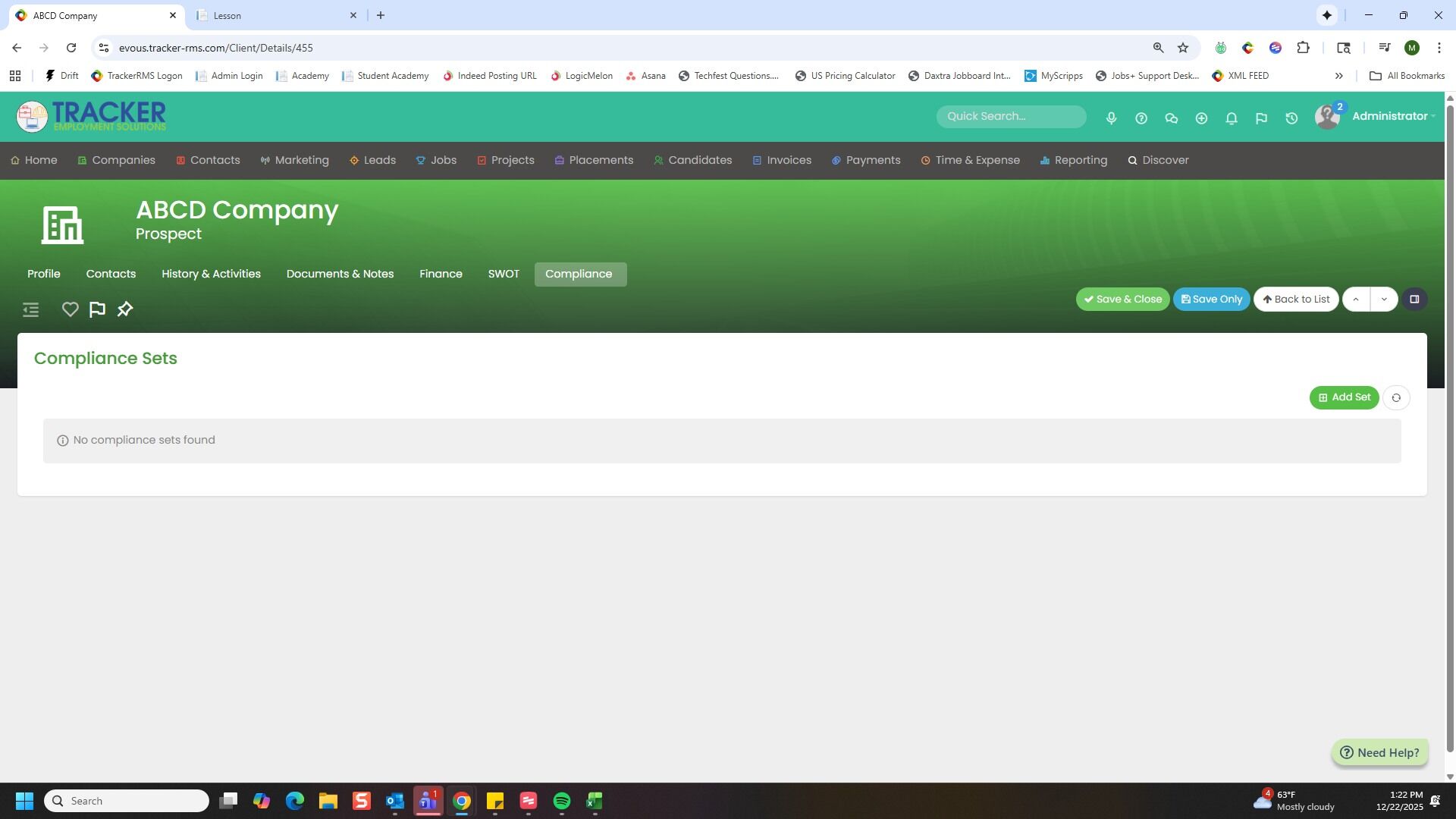This screenshot has height=819, width=1456.
Task: Open recent history clock icon
Action: click(x=1291, y=118)
